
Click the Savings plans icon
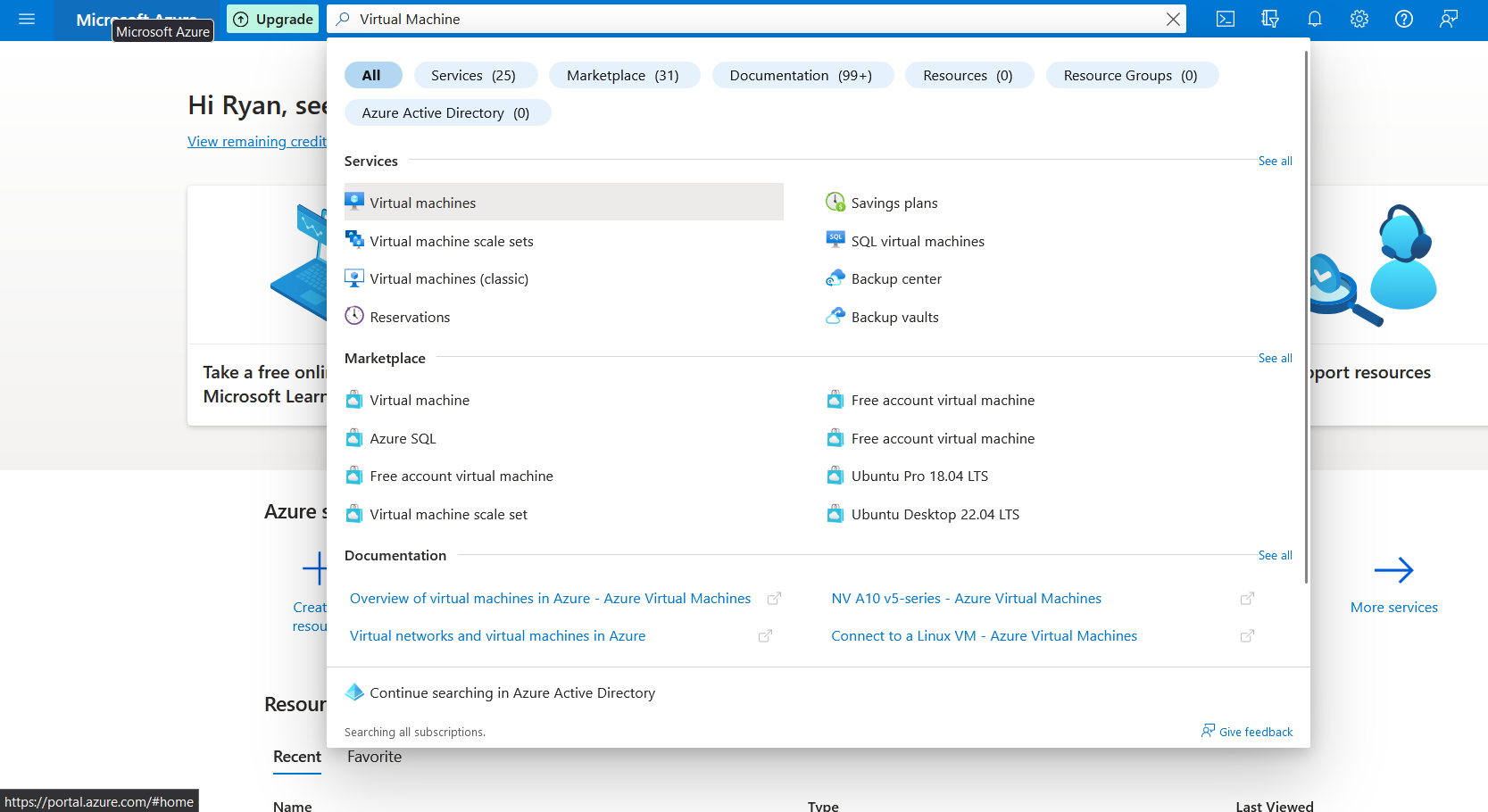[835, 202]
